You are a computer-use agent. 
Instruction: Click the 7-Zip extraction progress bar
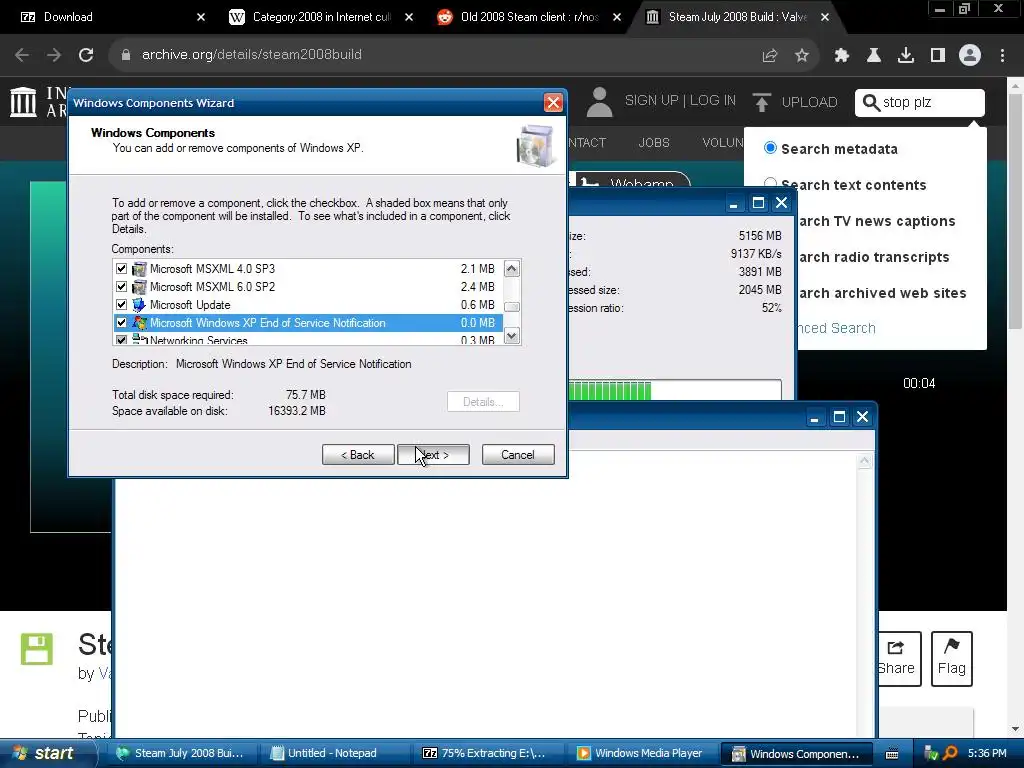point(675,391)
